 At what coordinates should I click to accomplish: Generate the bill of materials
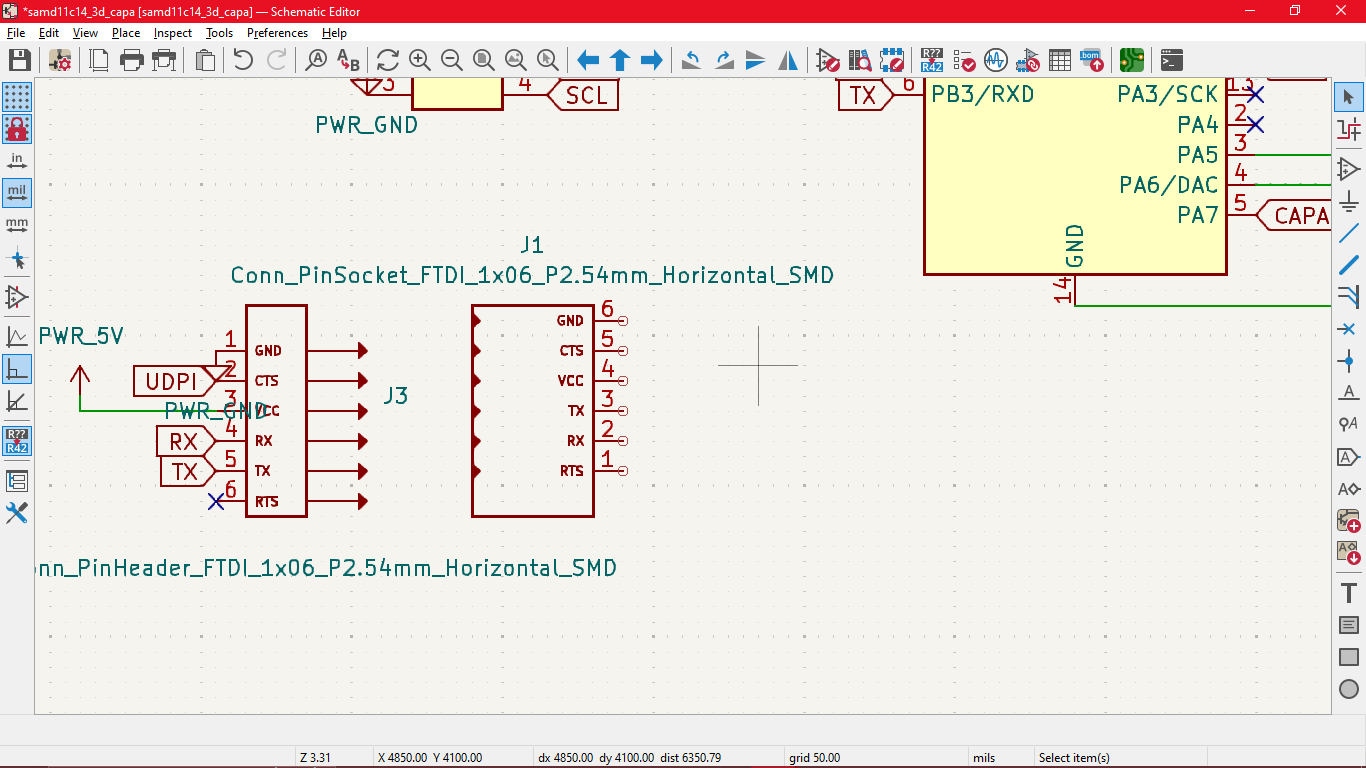point(1092,60)
